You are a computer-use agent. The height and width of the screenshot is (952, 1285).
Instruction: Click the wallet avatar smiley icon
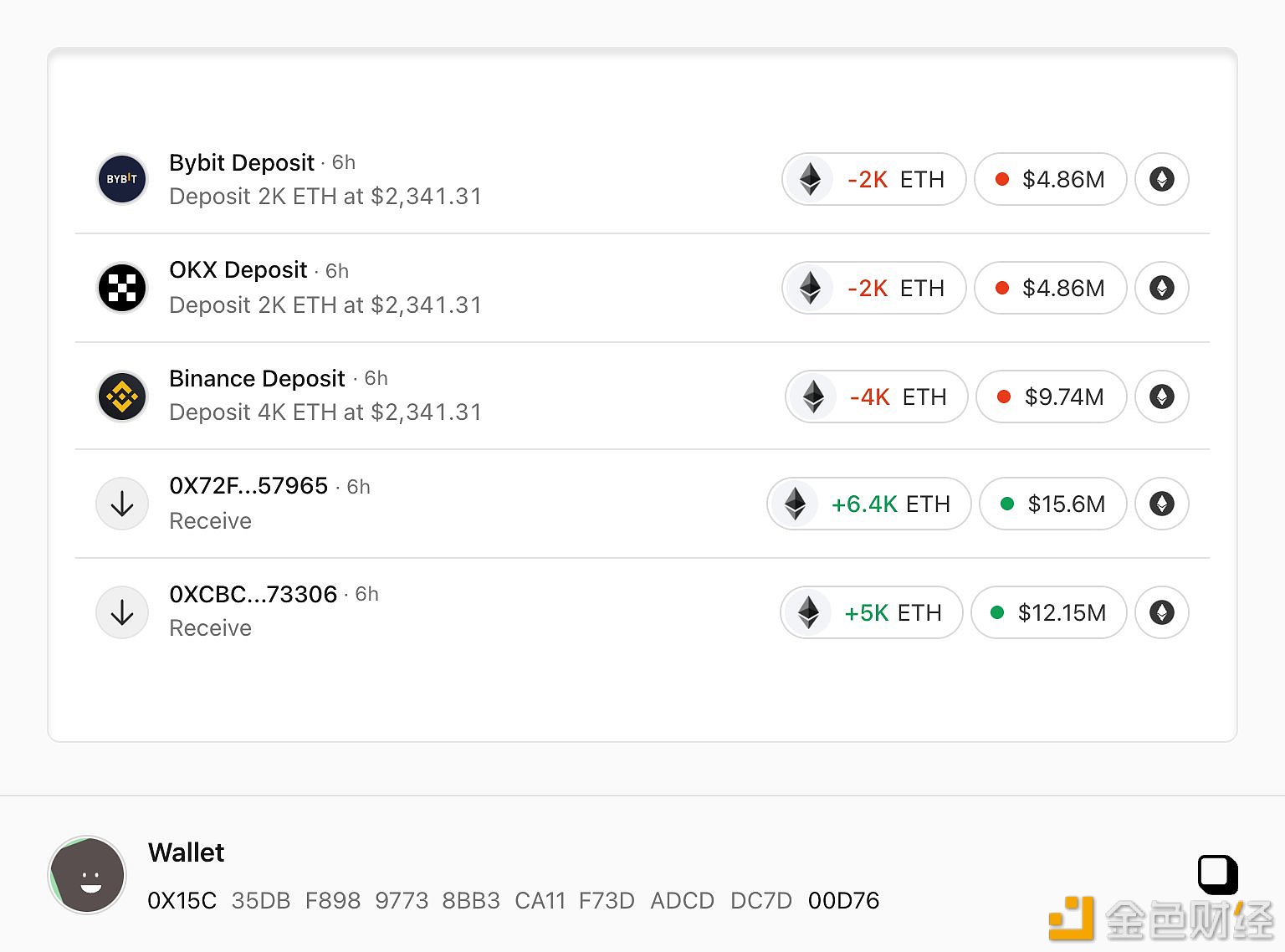pyautogui.click(x=87, y=874)
